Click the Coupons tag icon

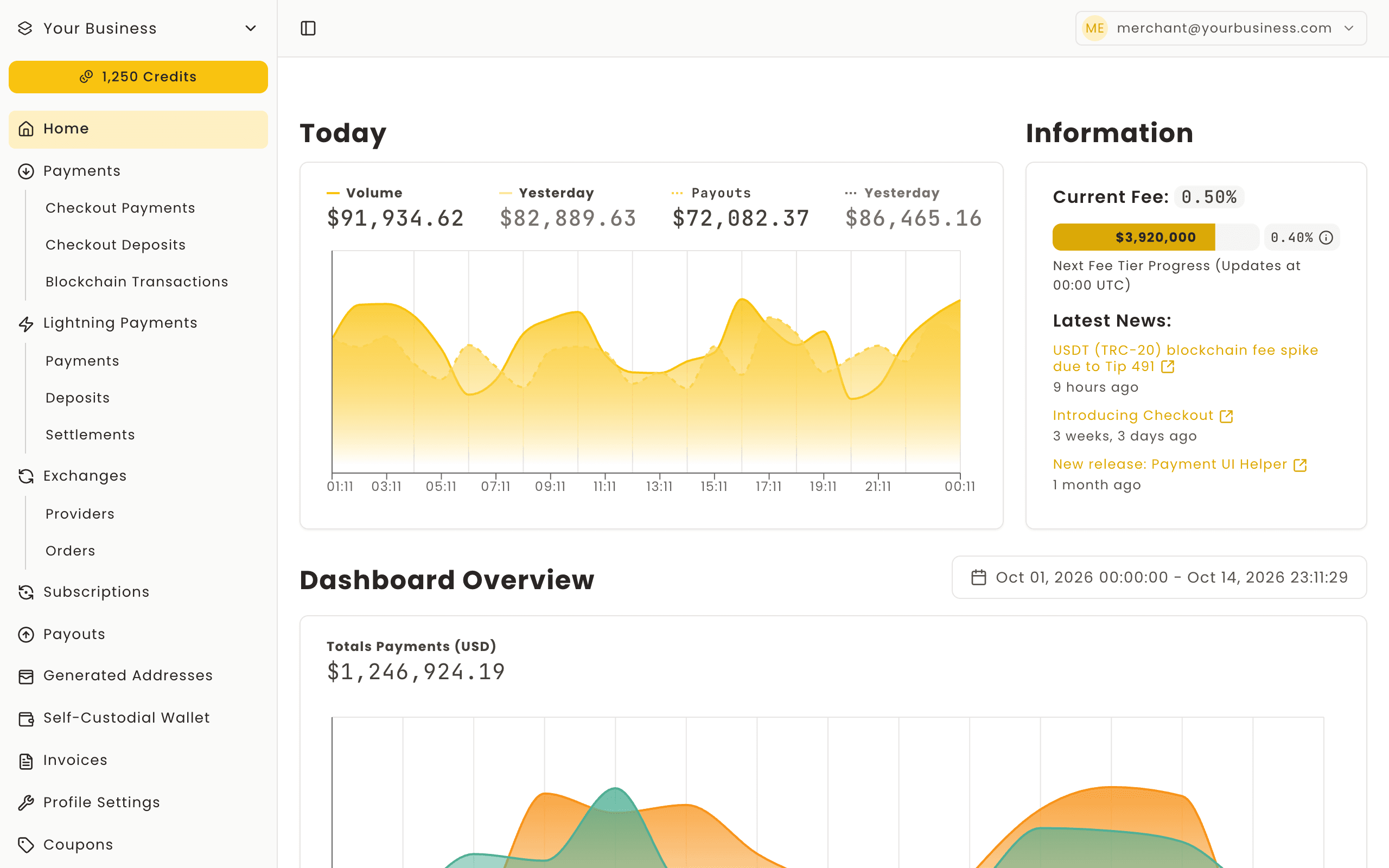point(26,845)
